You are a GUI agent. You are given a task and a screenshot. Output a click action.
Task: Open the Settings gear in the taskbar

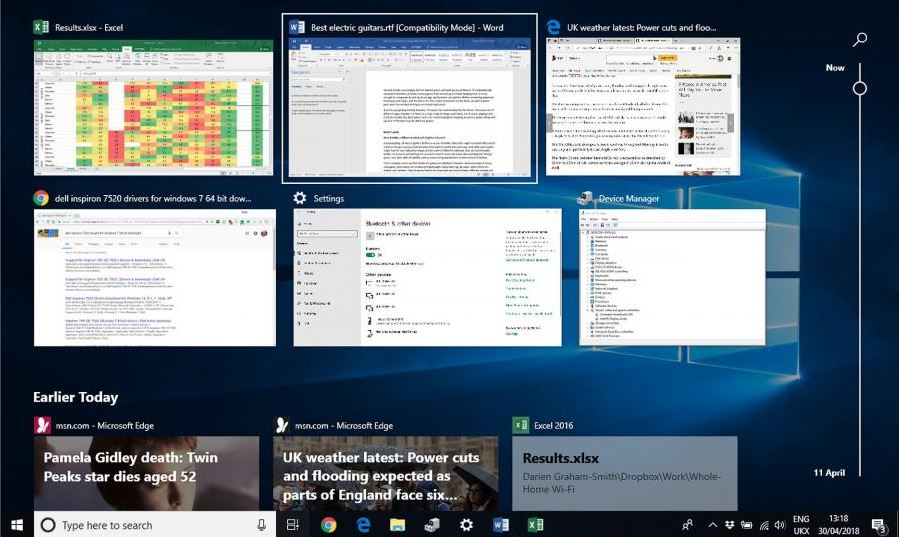point(466,525)
